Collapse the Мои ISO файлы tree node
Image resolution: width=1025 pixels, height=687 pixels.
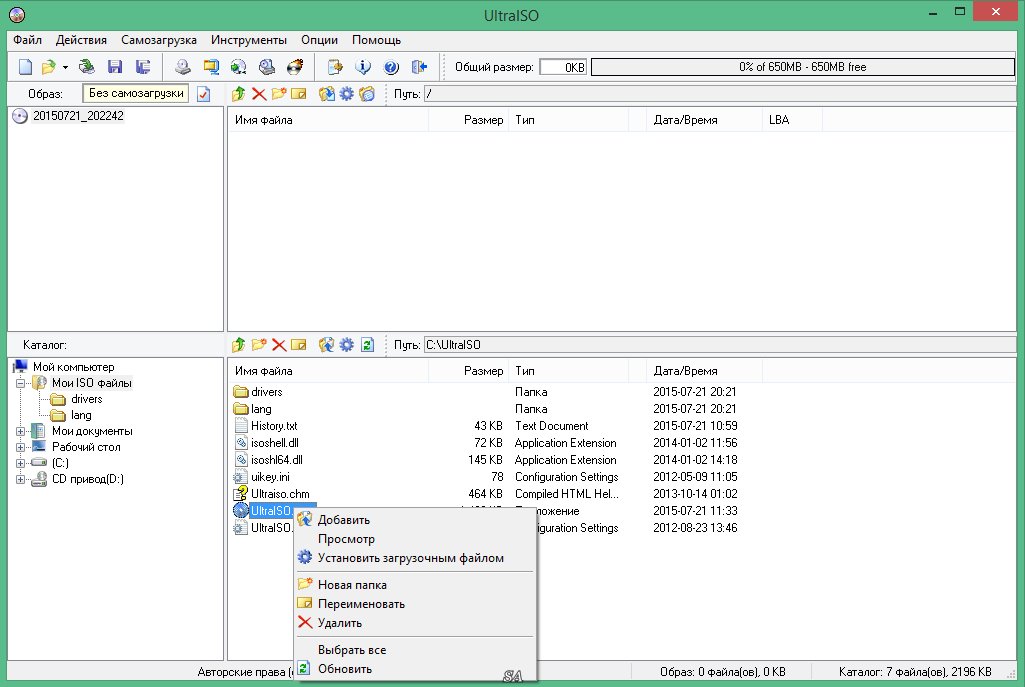[x=20, y=383]
